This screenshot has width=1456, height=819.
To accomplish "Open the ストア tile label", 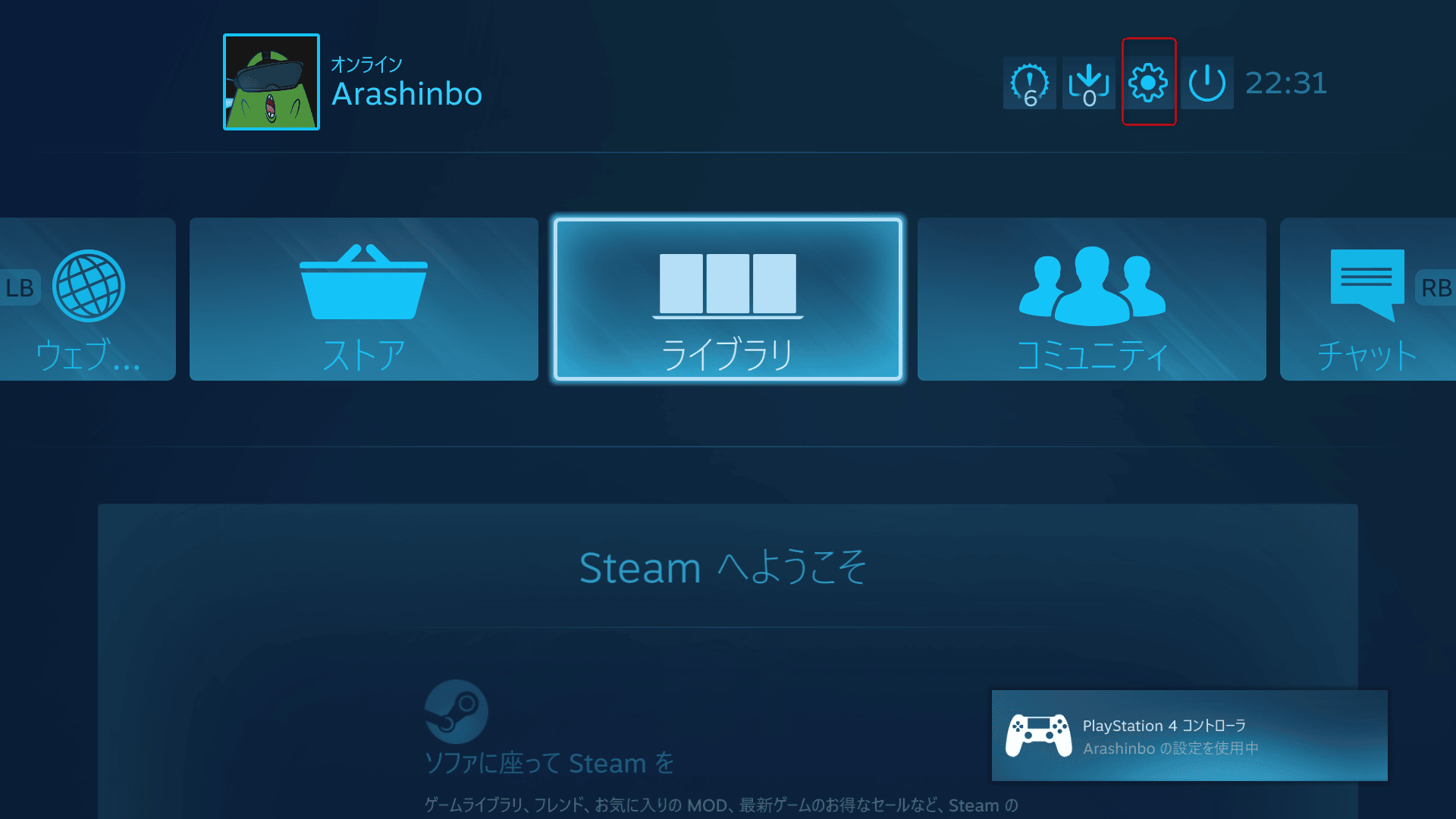I will 364,355.
